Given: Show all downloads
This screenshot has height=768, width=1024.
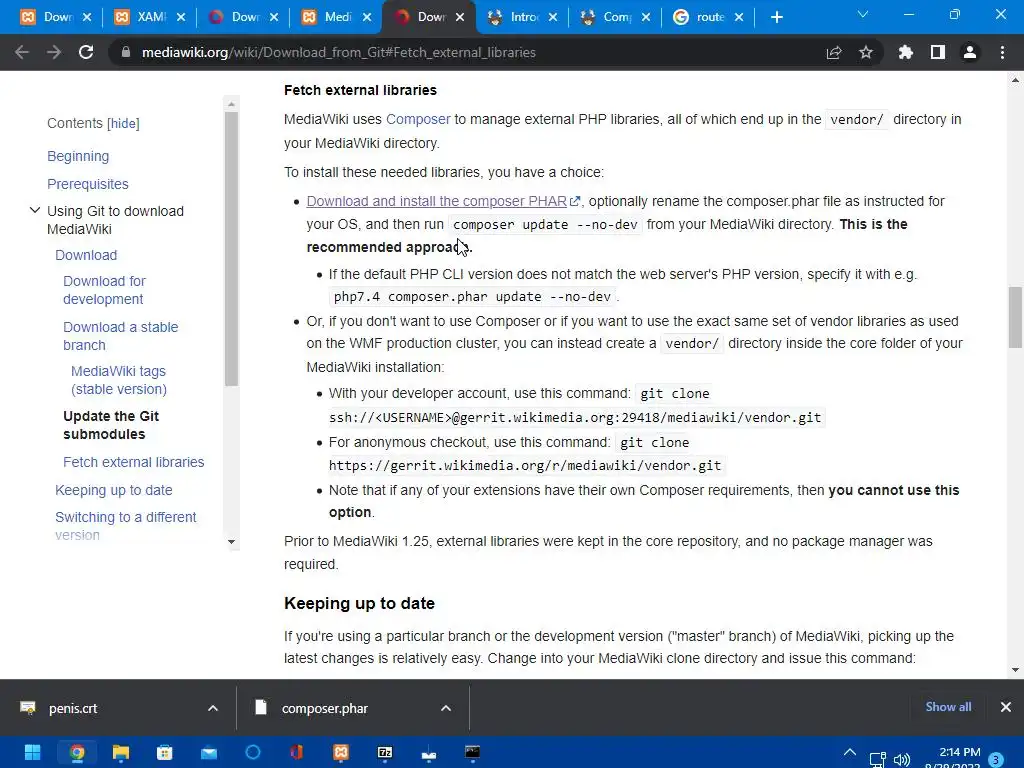Looking at the screenshot, I should (x=948, y=707).
